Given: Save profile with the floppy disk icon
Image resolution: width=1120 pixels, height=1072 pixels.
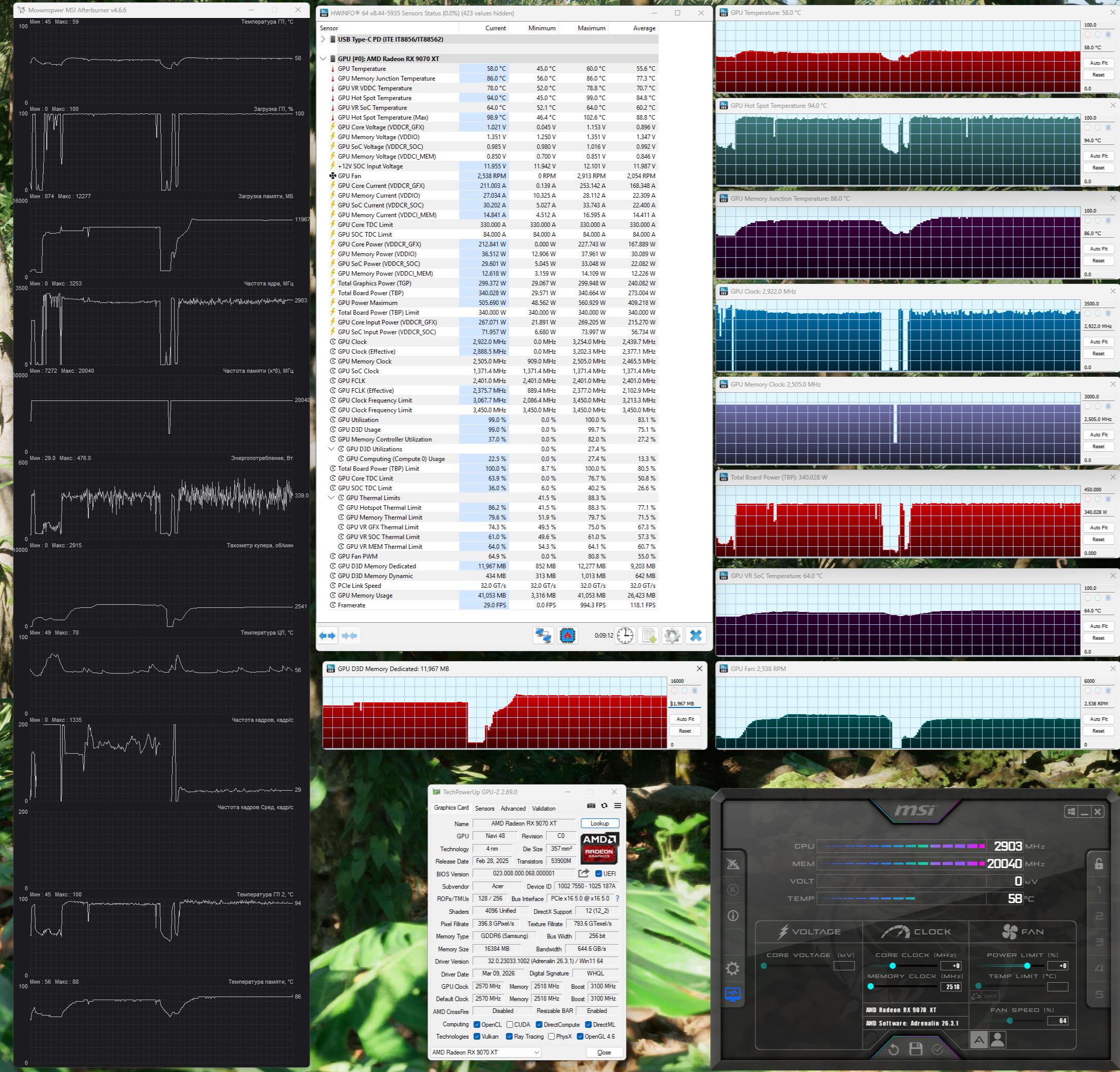Looking at the screenshot, I should [916, 1048].
